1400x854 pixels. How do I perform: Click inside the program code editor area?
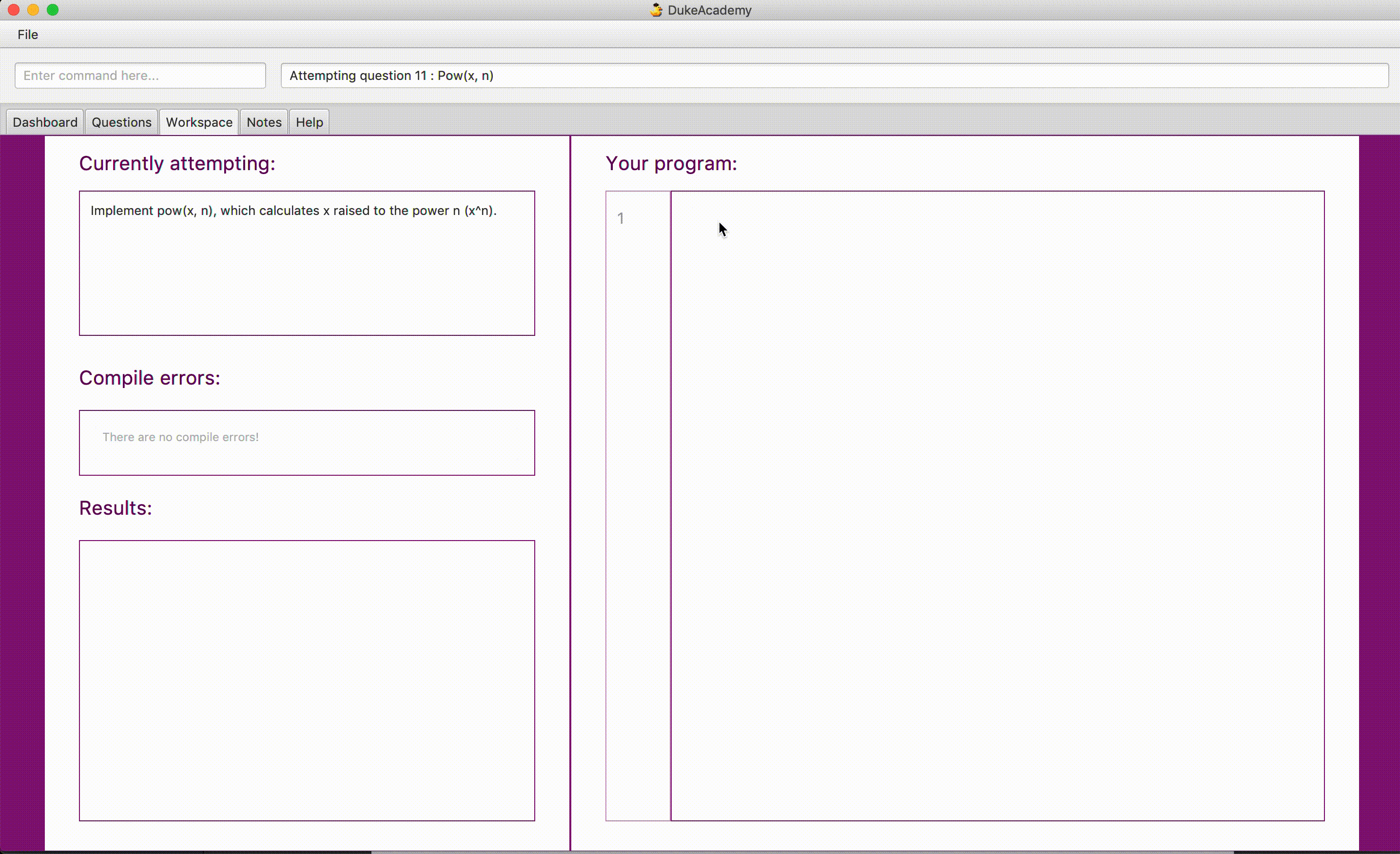996,505
